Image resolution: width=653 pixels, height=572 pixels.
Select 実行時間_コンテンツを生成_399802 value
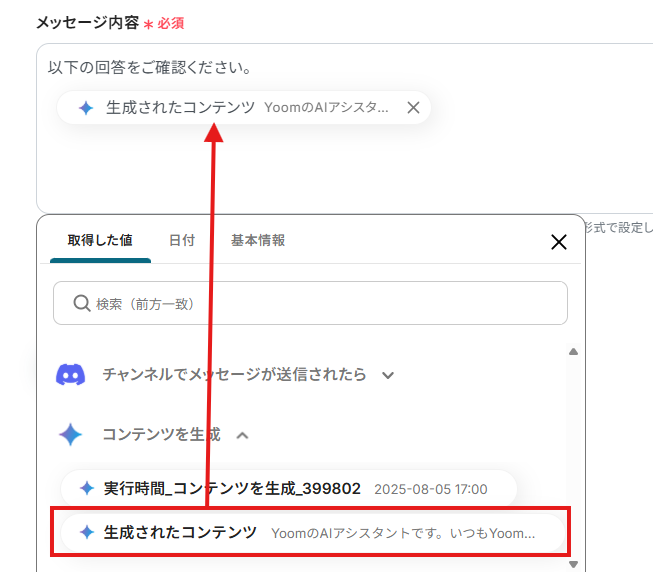tap(289, 488)
